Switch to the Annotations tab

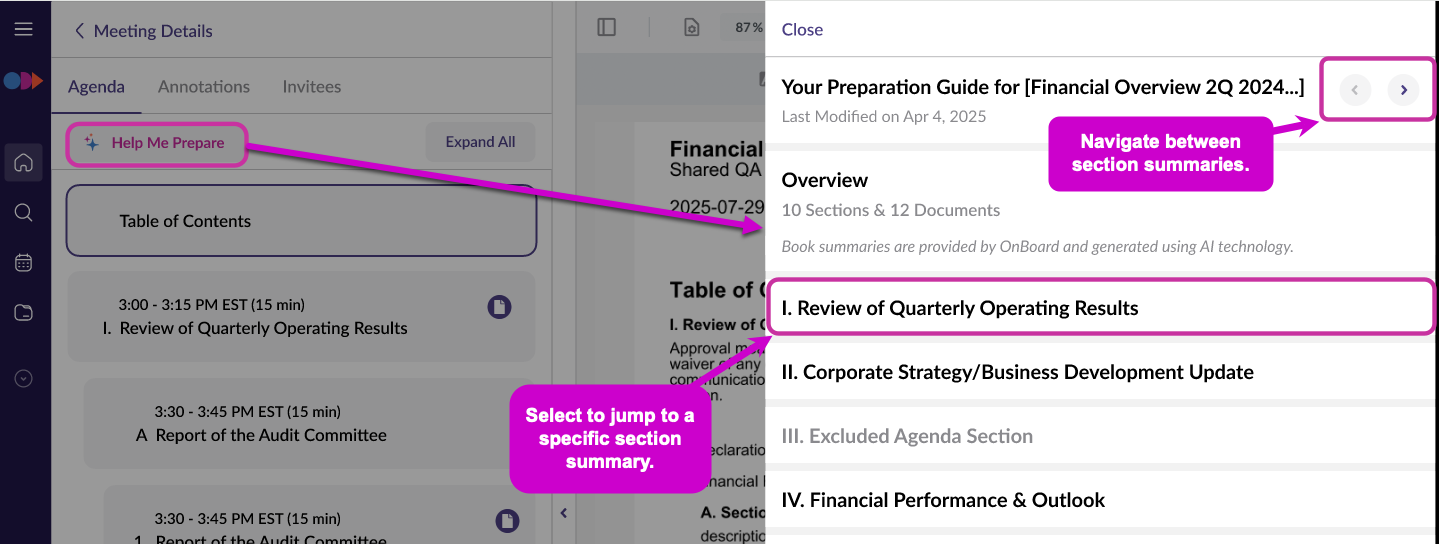coord(204,87)
